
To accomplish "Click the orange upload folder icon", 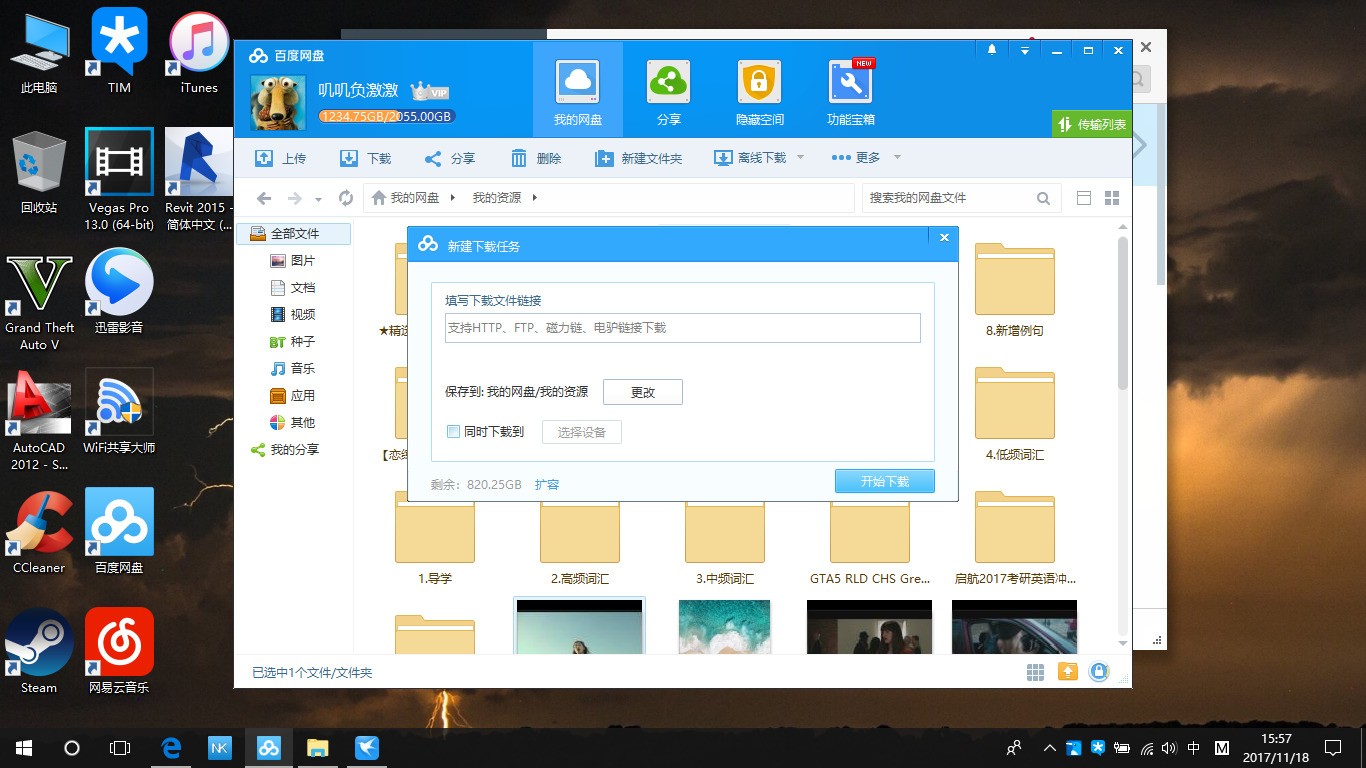I will [x=1067, y=672].
